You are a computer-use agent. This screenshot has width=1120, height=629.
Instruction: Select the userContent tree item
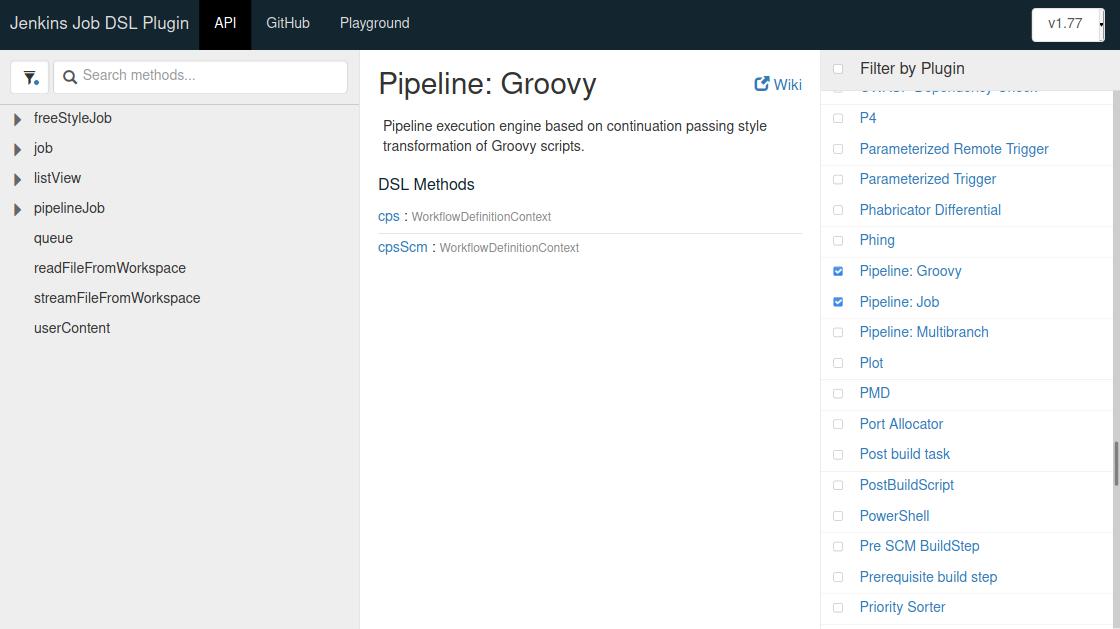coord(72,328)
